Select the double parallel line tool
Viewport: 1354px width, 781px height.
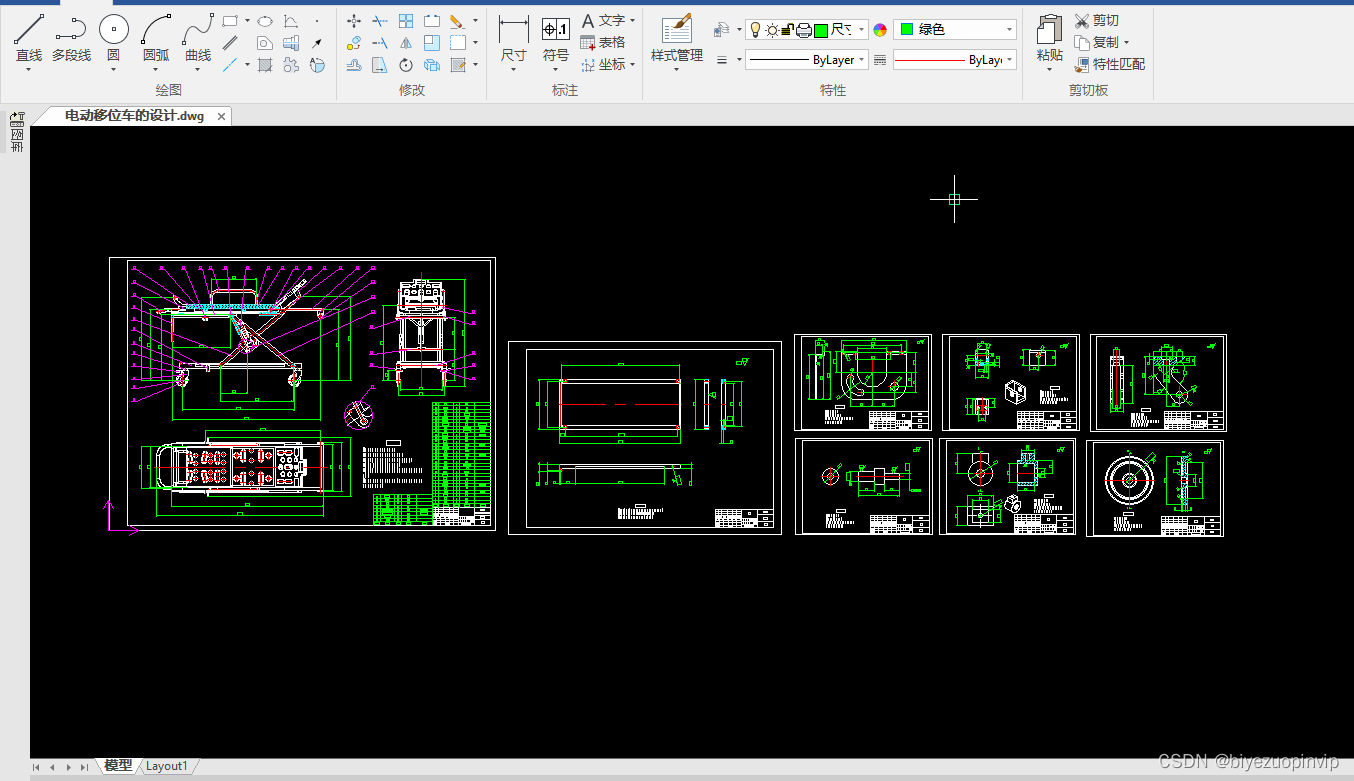click(230, 43)
